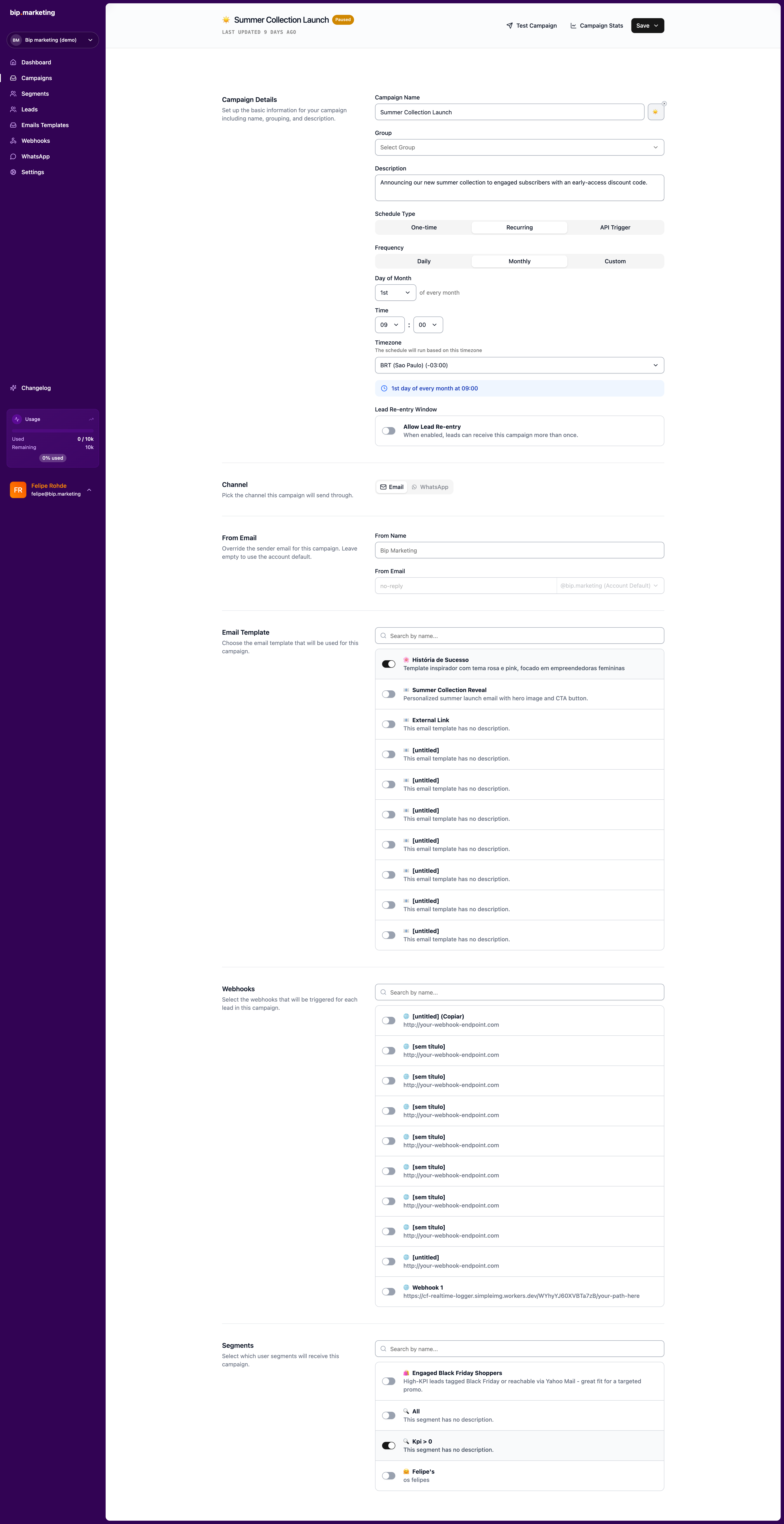
Task: Open the campaign emoji picker button
Action: click(x=656, y=112)
